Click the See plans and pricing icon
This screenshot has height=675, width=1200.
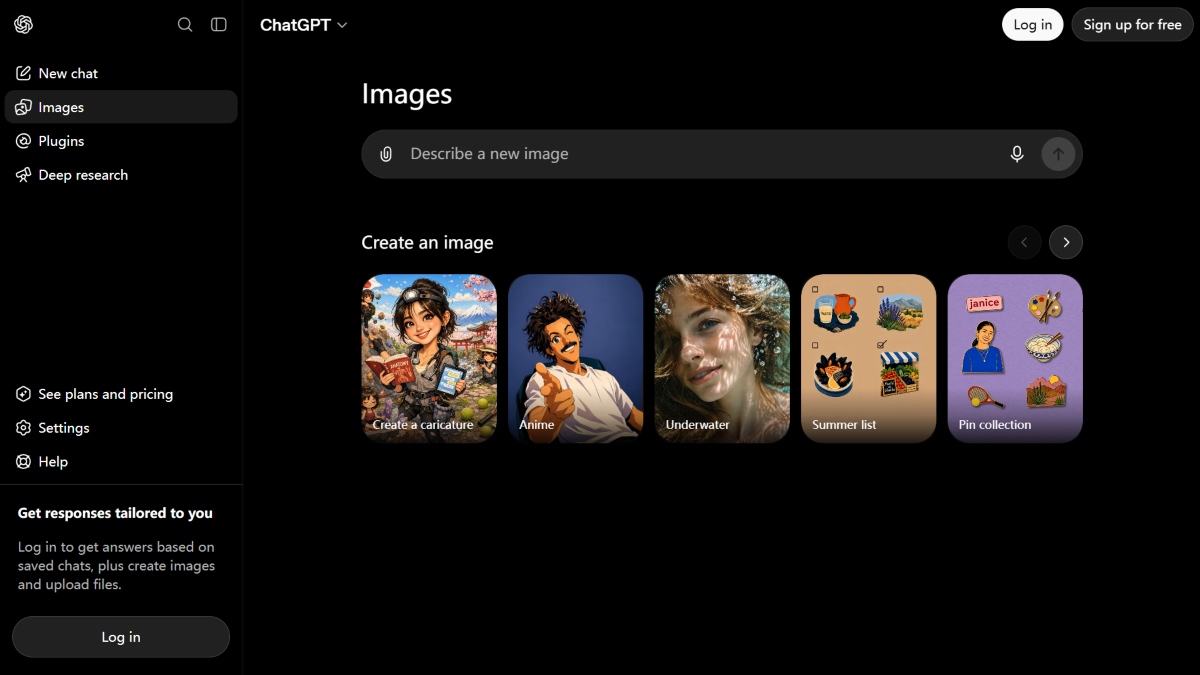(24, 394)
